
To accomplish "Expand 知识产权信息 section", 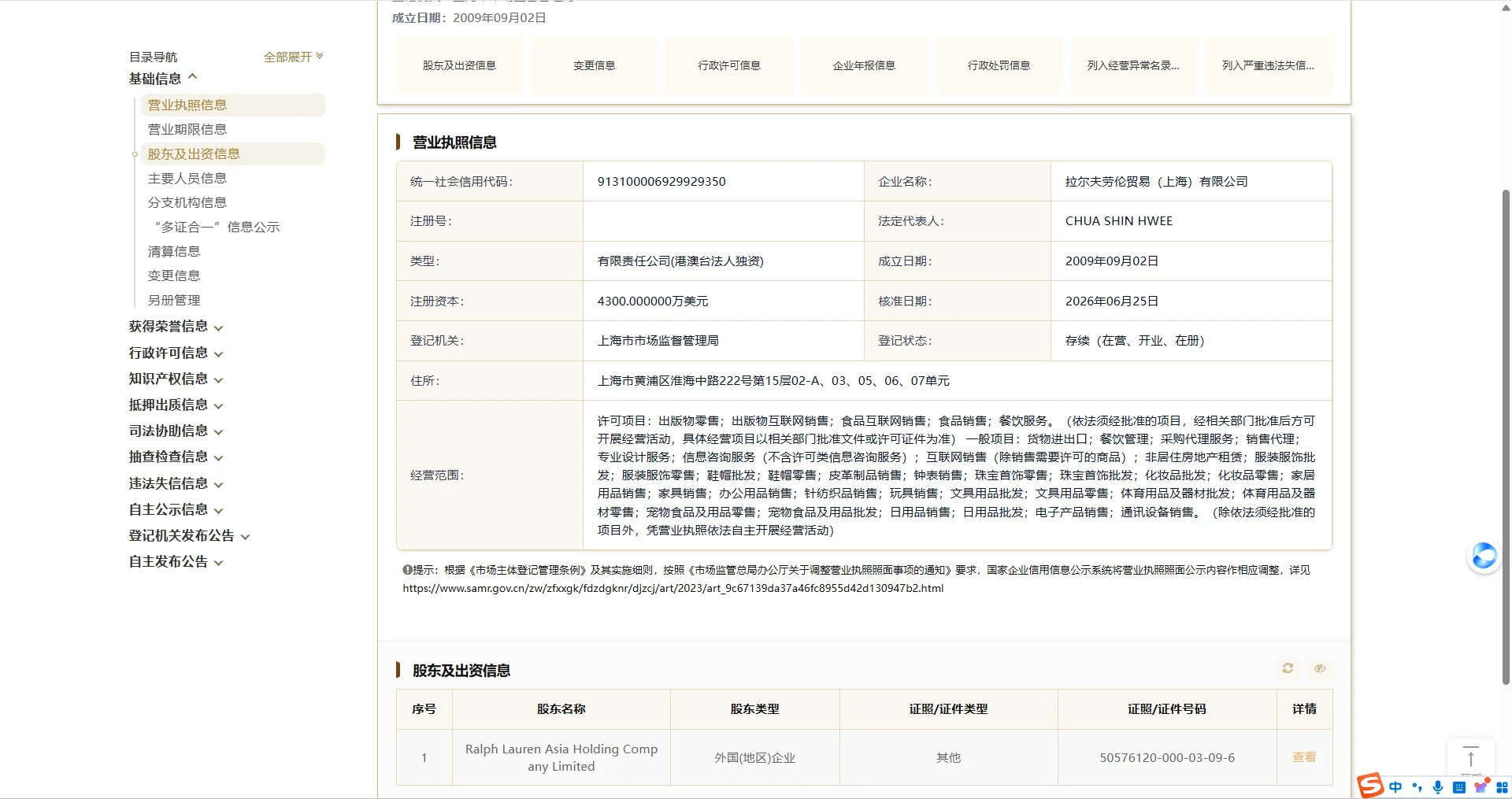I will point(176,379).
